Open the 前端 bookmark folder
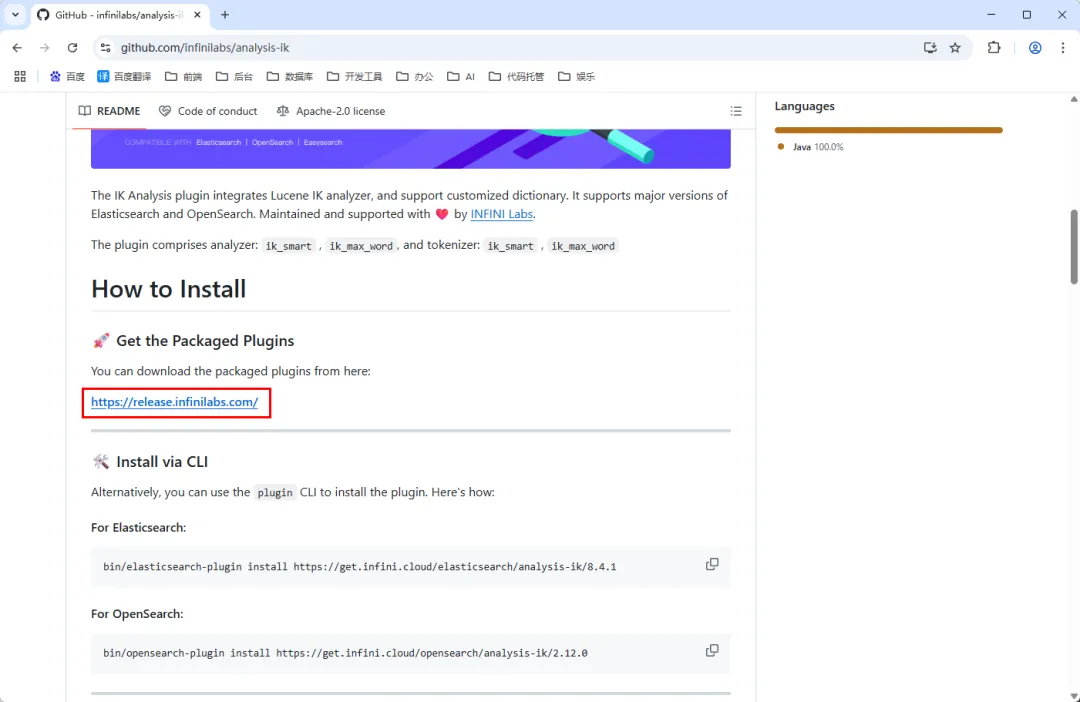Image resolution: width=1080 pixels, height=702 pixels. point(184,76)
